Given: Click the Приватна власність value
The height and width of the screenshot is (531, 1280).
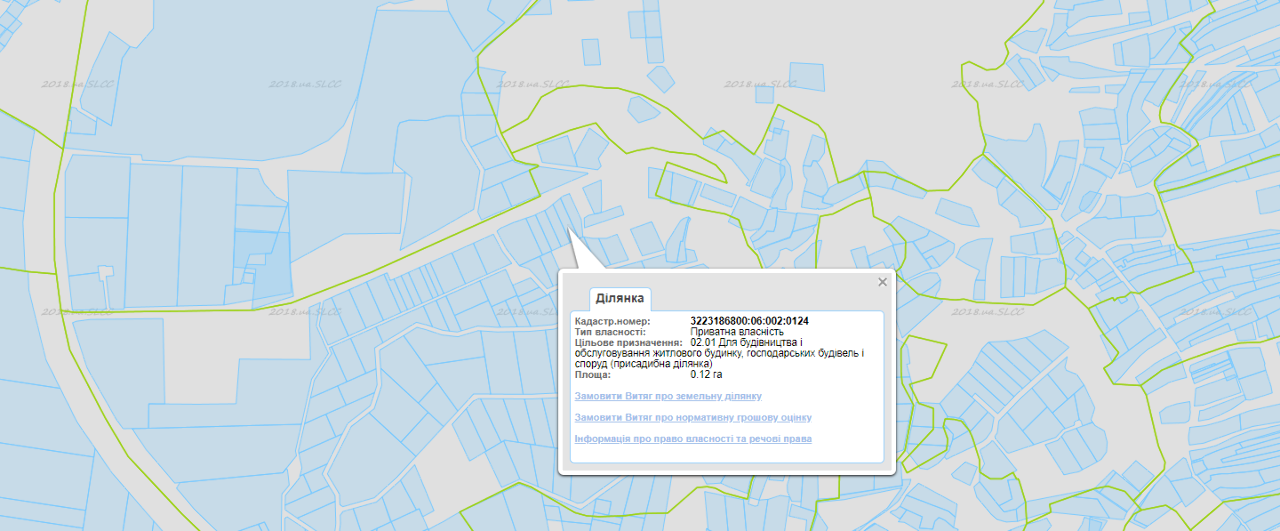Looking at the screenshot, I should click(x=737, y=331).
